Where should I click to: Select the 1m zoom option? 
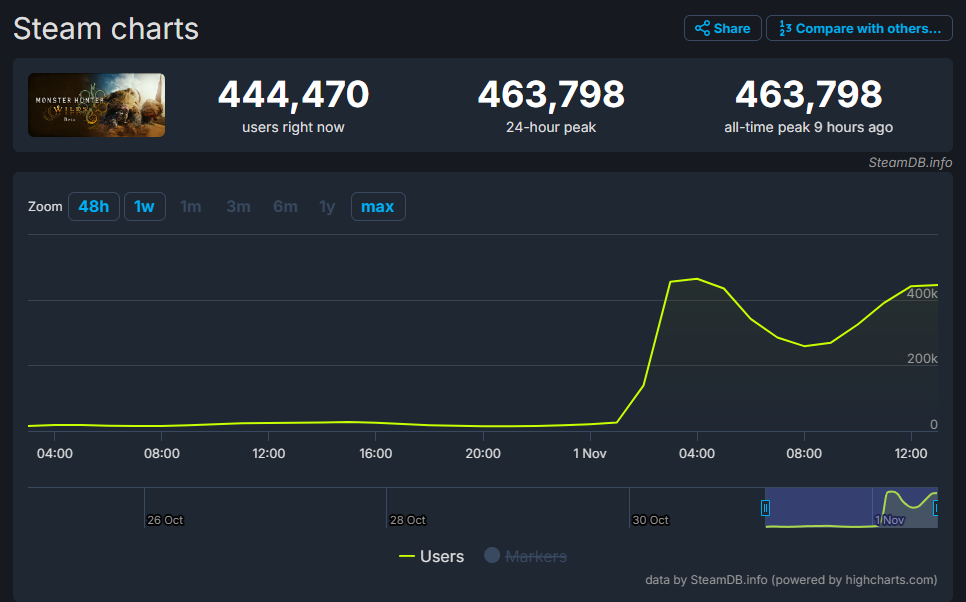190,206
